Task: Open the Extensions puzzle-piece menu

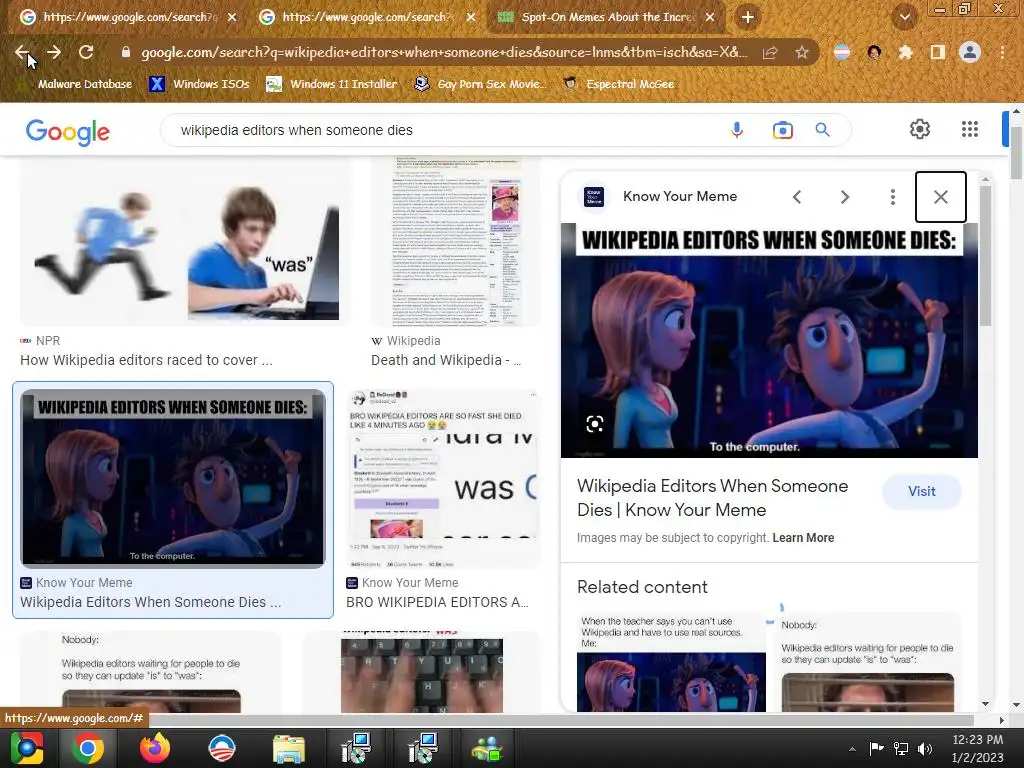Action: coord(906,52)
